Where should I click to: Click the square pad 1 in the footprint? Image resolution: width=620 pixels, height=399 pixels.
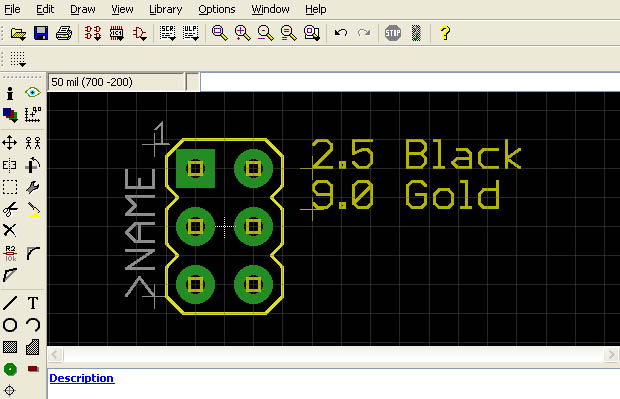(195, 168)
